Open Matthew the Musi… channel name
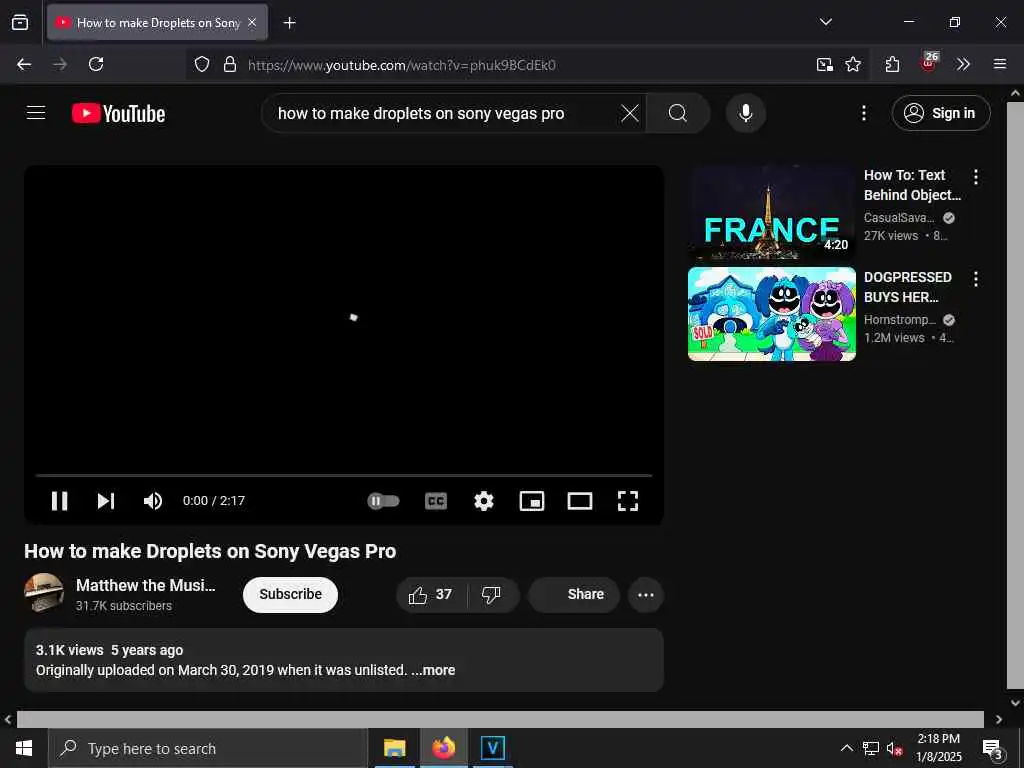The width and height of the screenshot is (1024, 768). pos(146,585)
